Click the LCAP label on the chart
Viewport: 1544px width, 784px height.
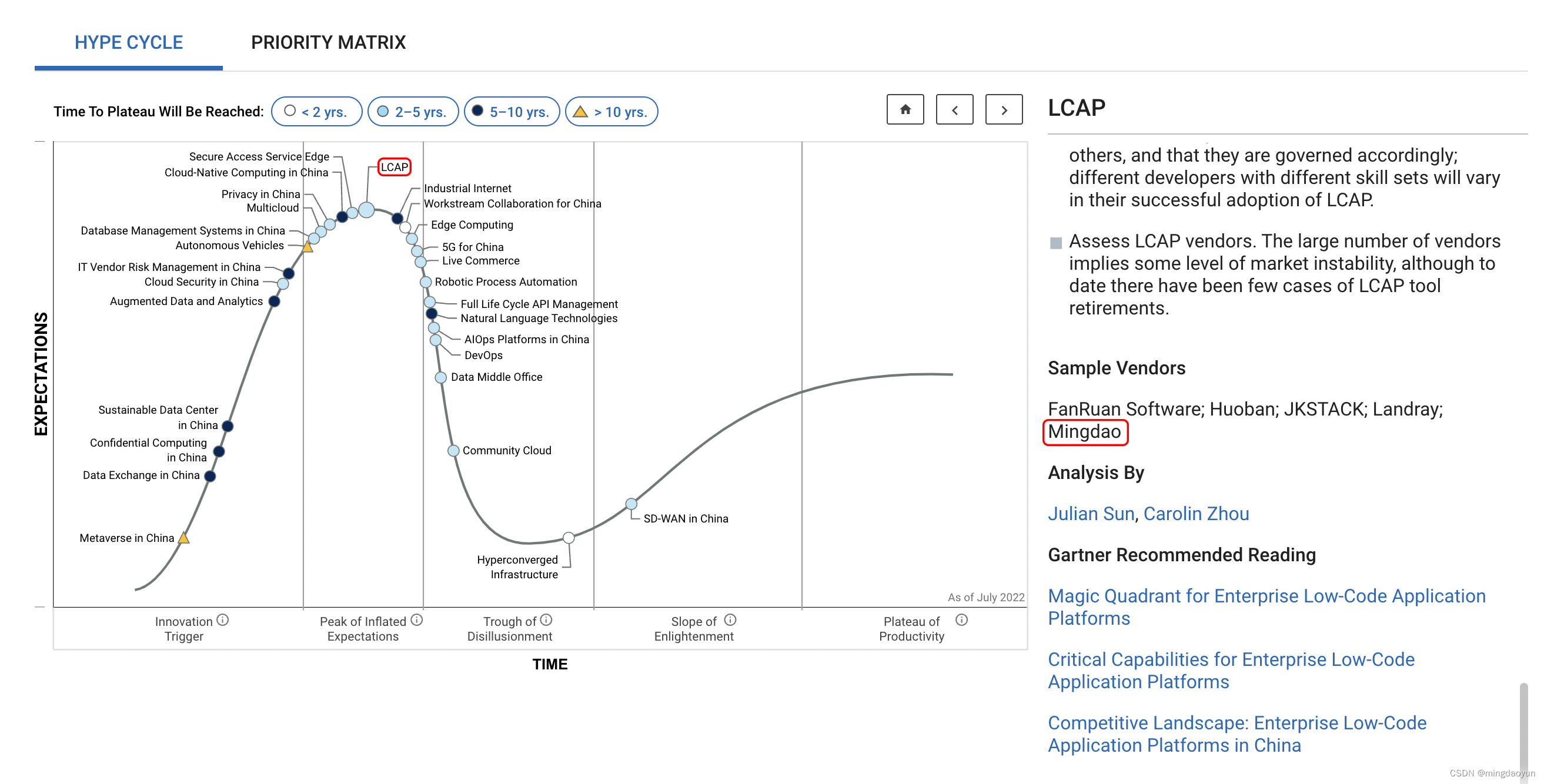click(x=395, y=167)
